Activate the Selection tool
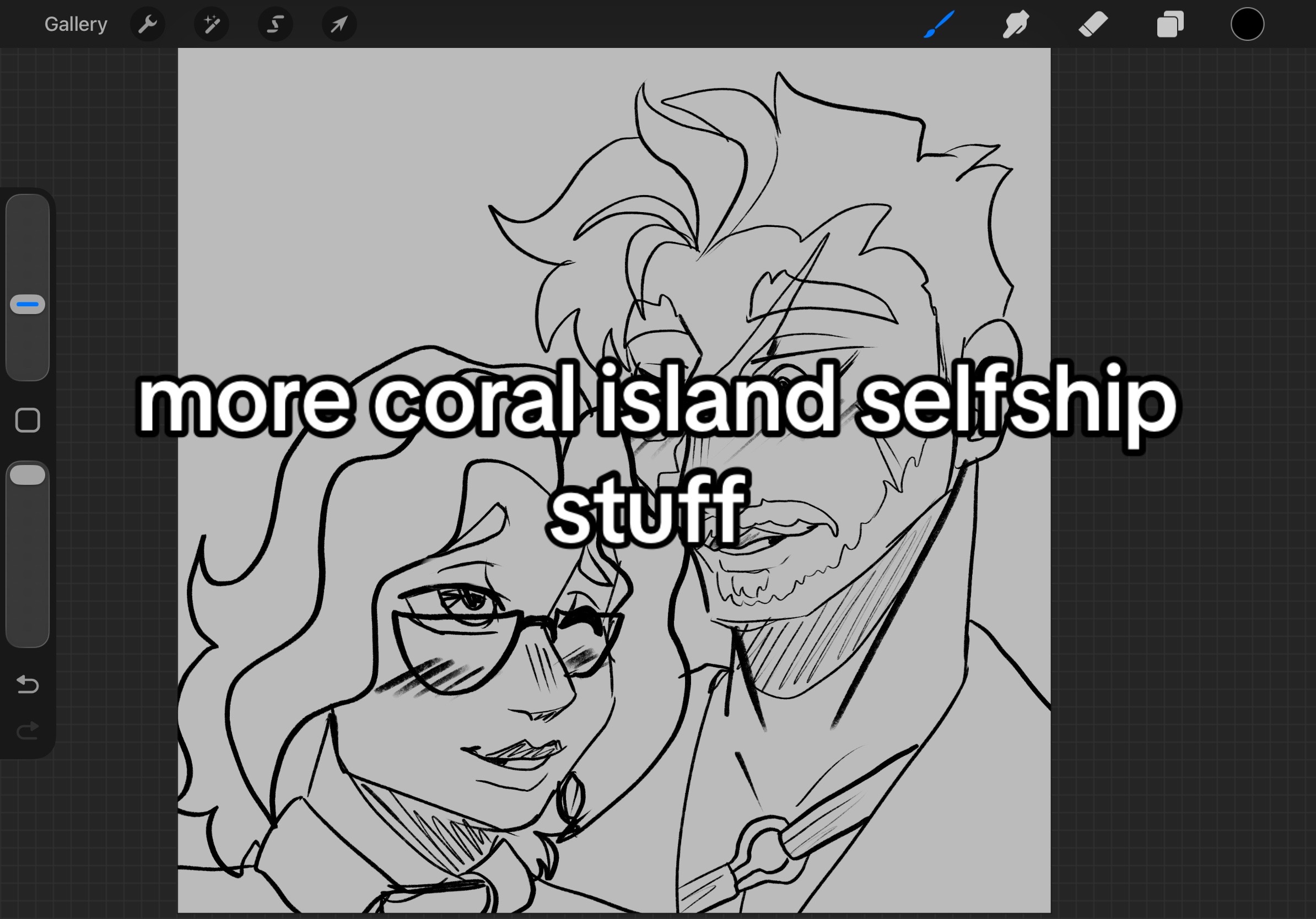The image size is (1316, 919). coord(276,24)
